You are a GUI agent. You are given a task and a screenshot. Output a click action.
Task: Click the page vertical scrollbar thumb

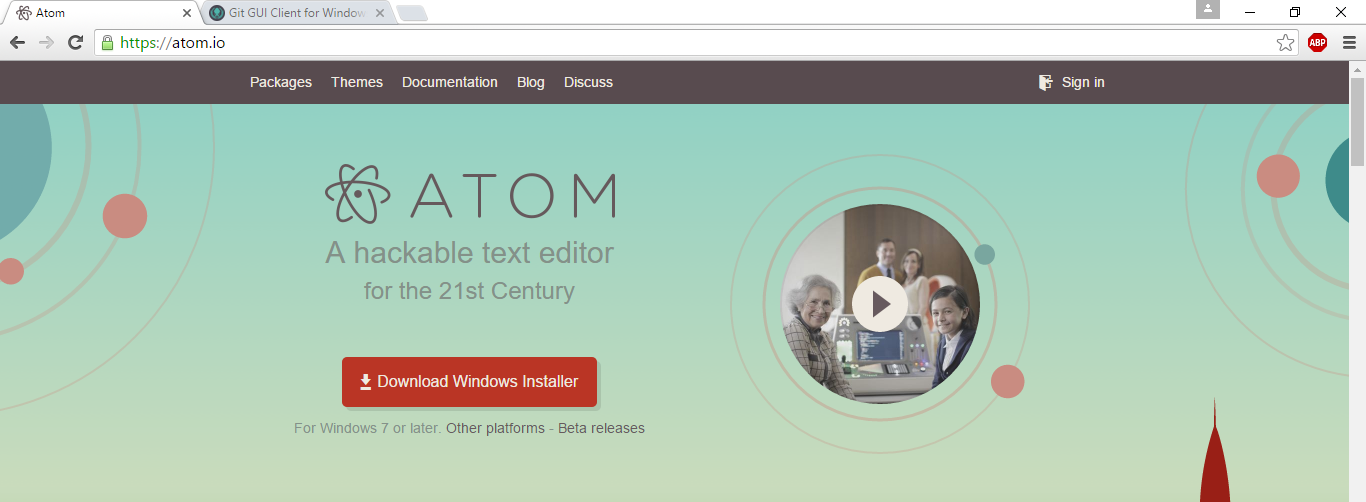(1357, 121)
